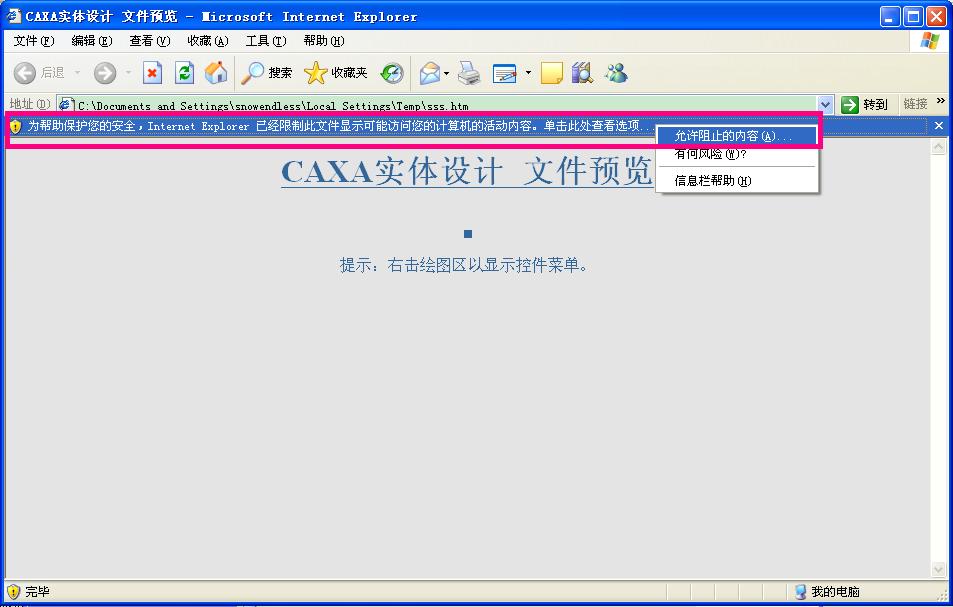Click the shield icon on information bar
This screenshot has width=953, height=607.
[15, 126]
